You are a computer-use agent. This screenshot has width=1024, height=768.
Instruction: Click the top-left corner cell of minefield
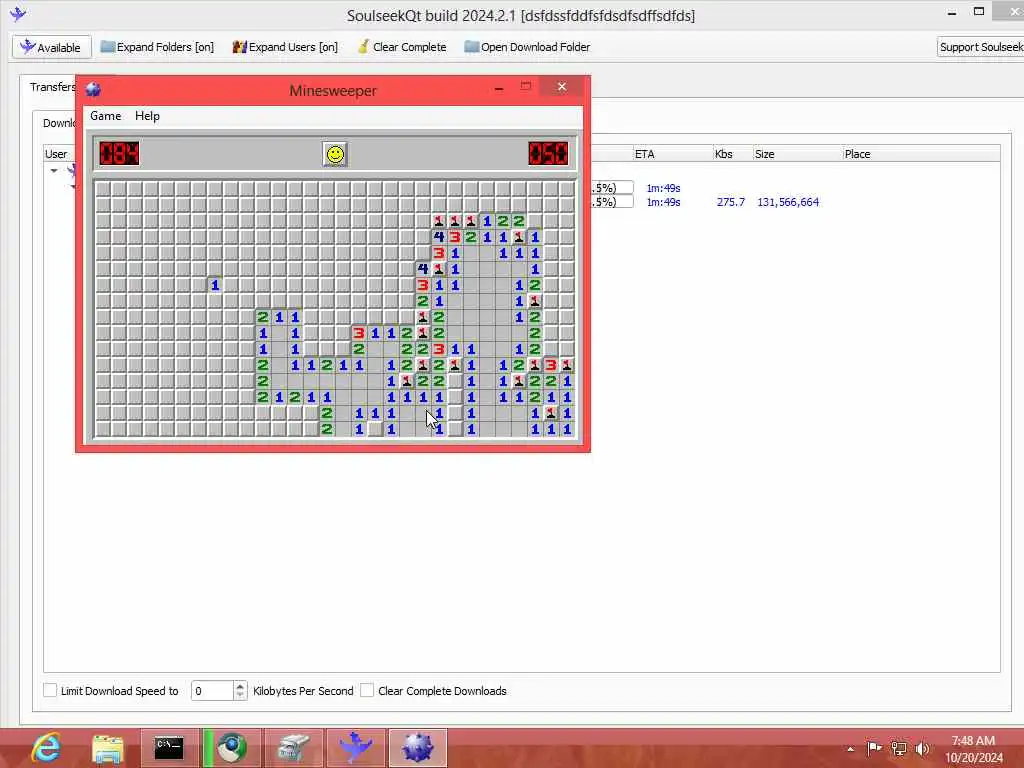click(103, 189)
